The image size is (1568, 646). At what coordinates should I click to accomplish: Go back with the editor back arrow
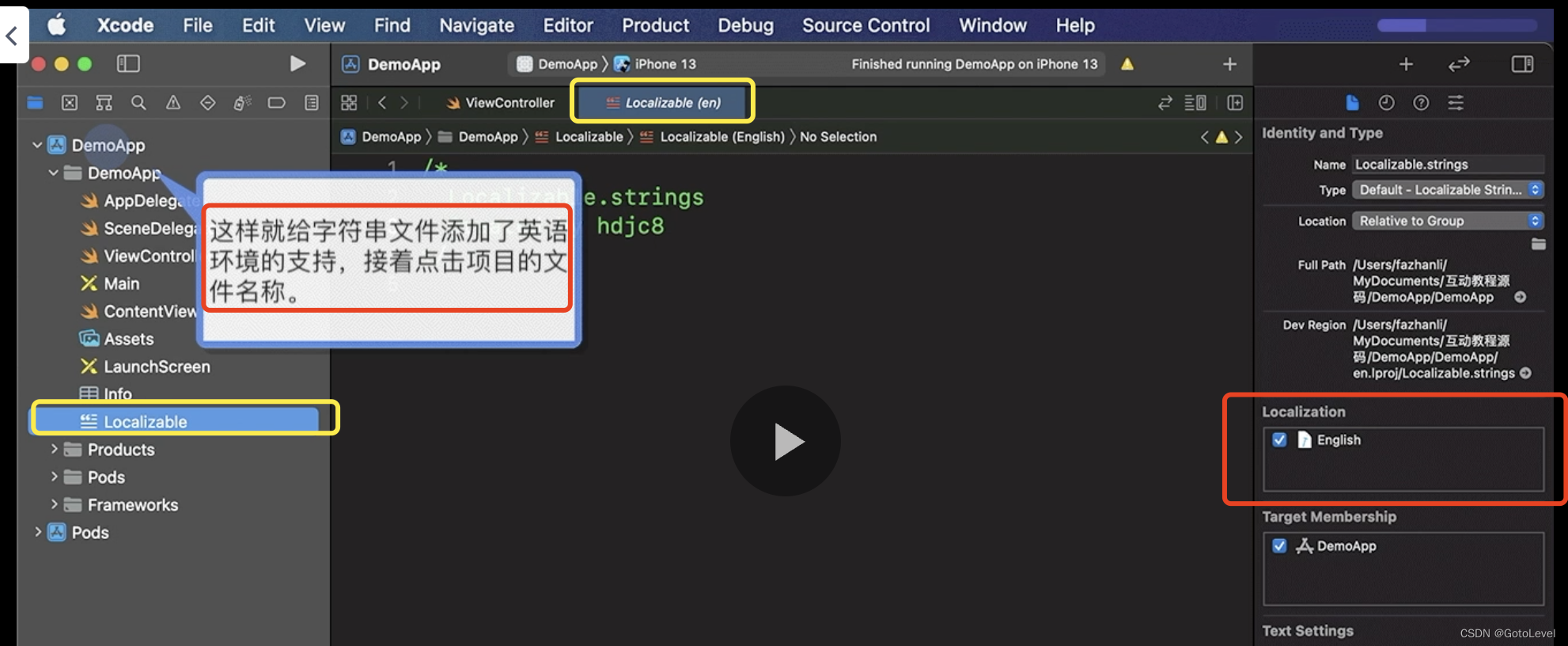pos(382,102)
